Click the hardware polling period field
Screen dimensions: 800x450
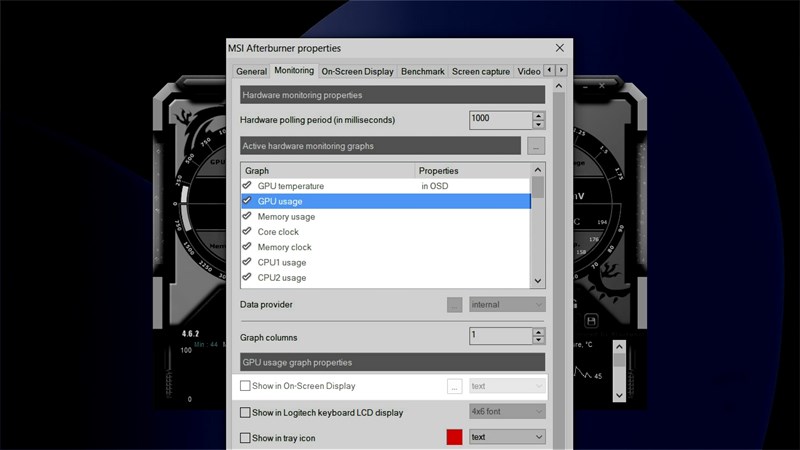[500, 119]
